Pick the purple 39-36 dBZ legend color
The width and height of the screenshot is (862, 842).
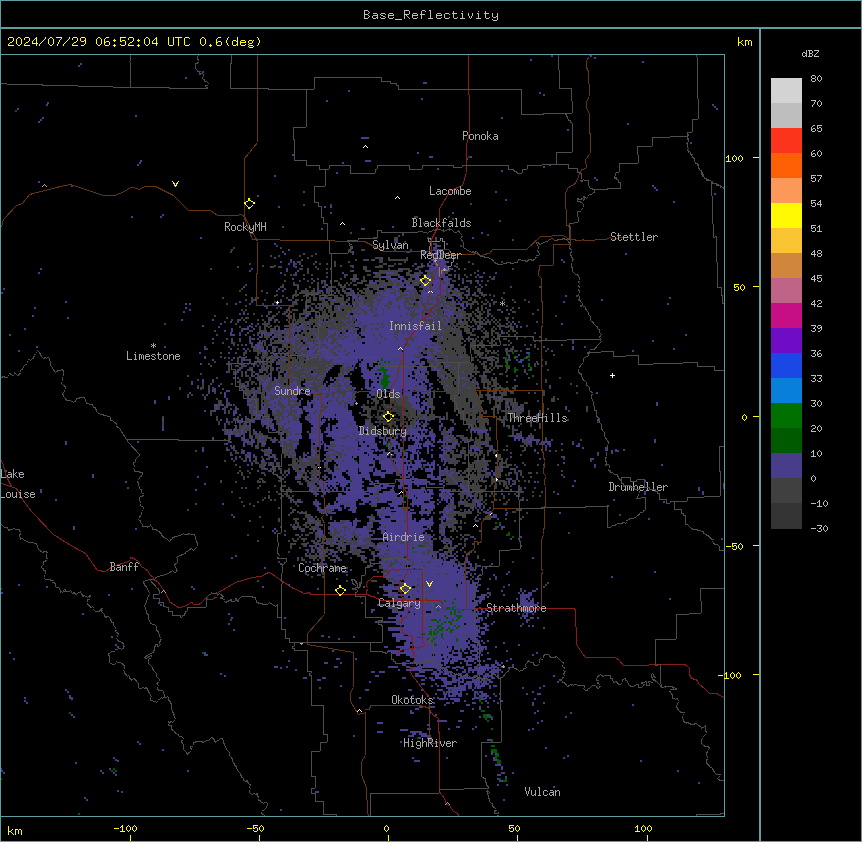(786, 341)
